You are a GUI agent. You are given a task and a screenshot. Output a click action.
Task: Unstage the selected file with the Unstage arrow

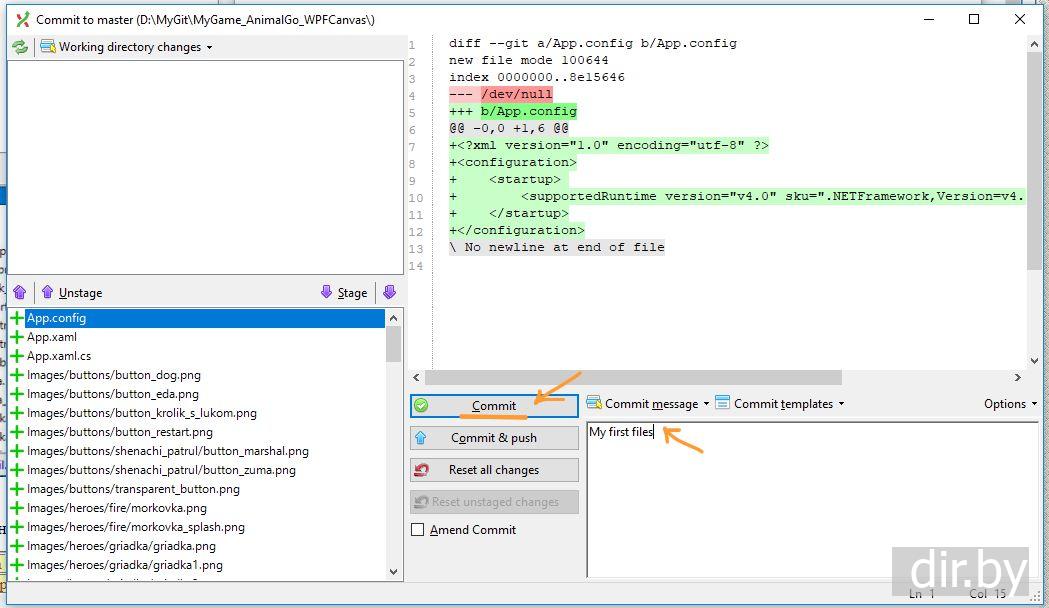(71, 292)
